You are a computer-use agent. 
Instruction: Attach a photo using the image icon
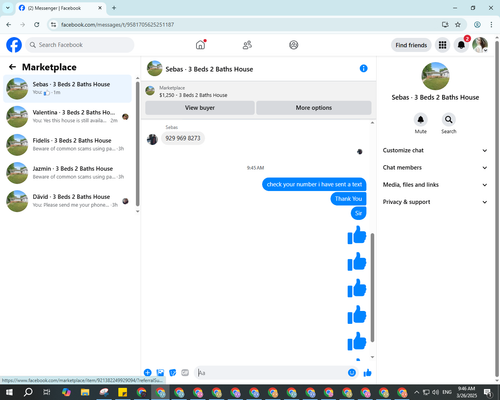[160, 373]
